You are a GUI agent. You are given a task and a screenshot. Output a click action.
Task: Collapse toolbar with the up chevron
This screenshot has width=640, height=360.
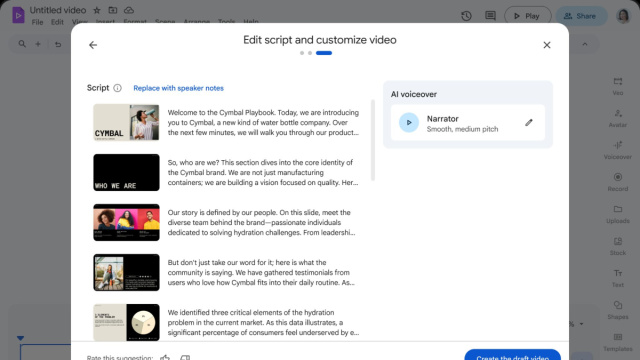coord(585,44)
